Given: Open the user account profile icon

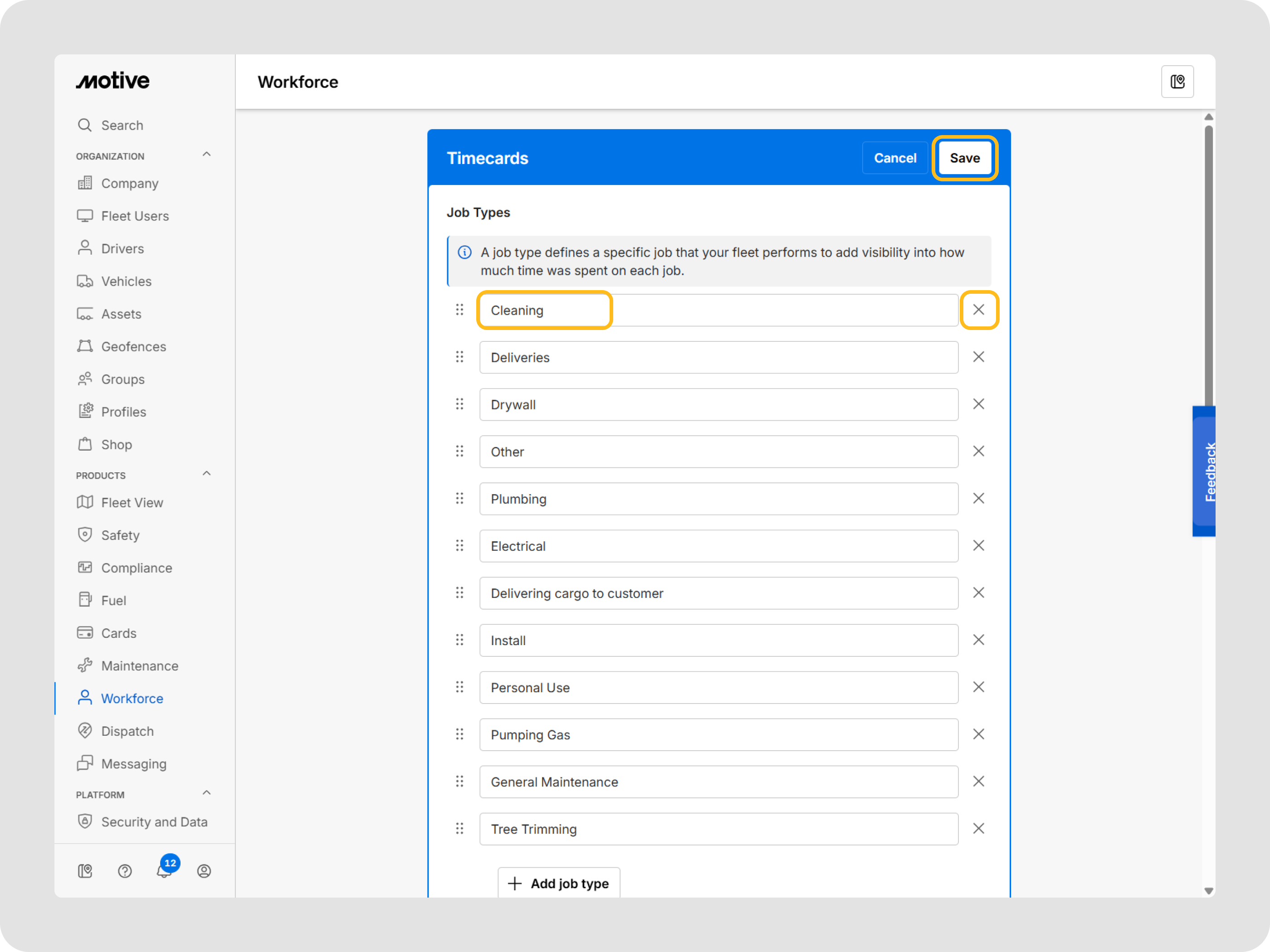Looking at the screenshot, I should [204, 871].
